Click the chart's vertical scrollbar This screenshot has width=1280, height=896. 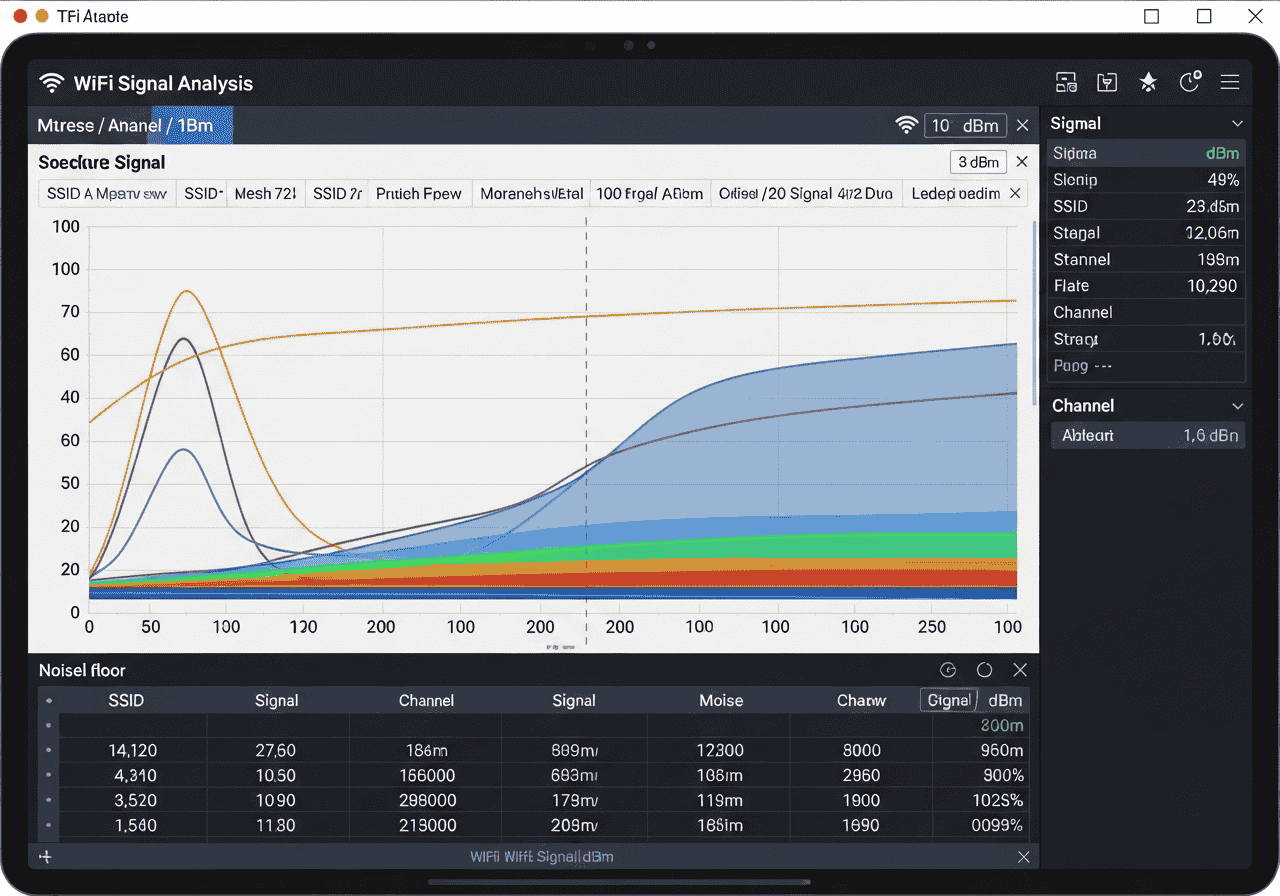point(1035,312)
